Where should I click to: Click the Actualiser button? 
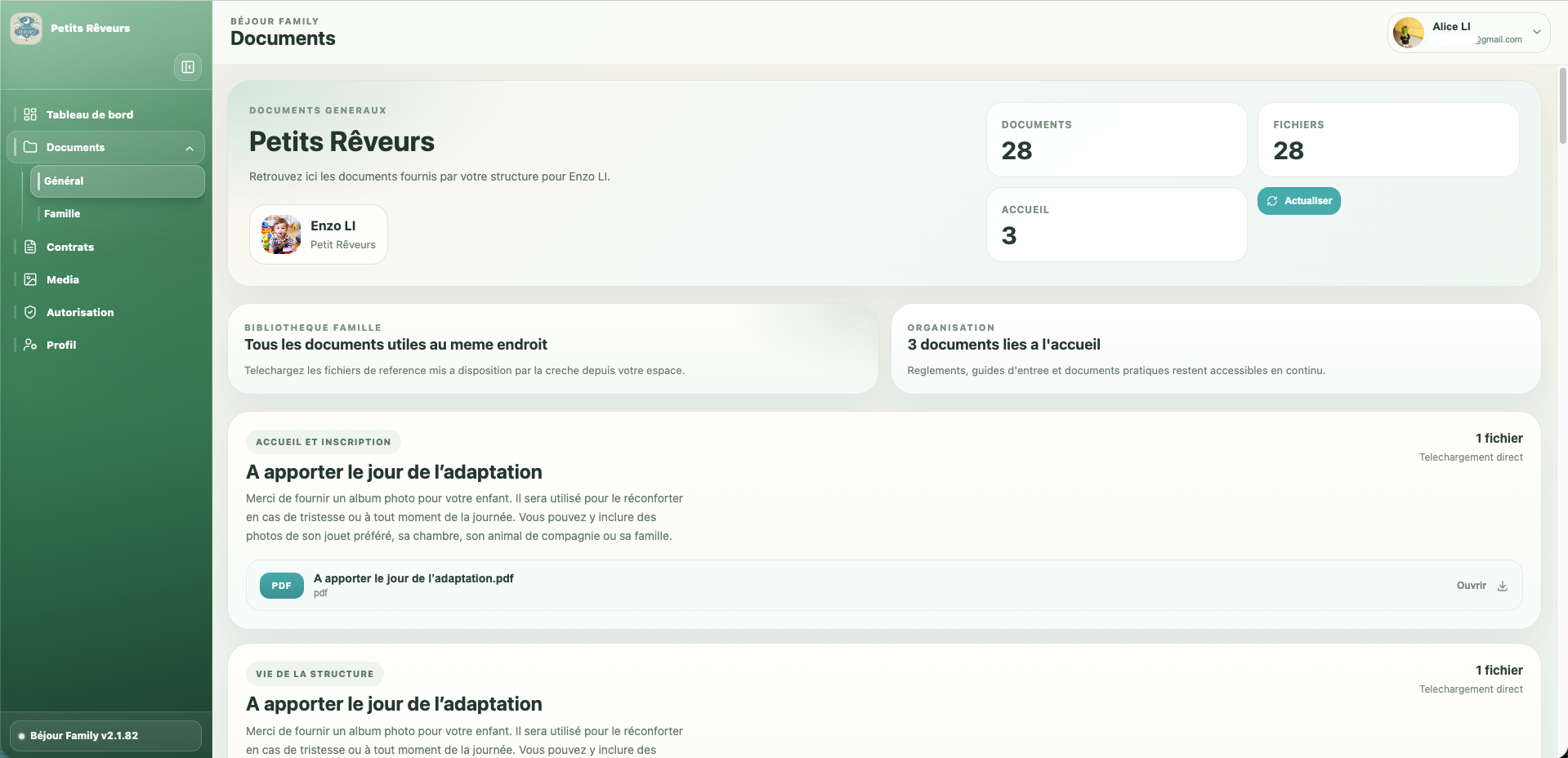coord(1298,201)
